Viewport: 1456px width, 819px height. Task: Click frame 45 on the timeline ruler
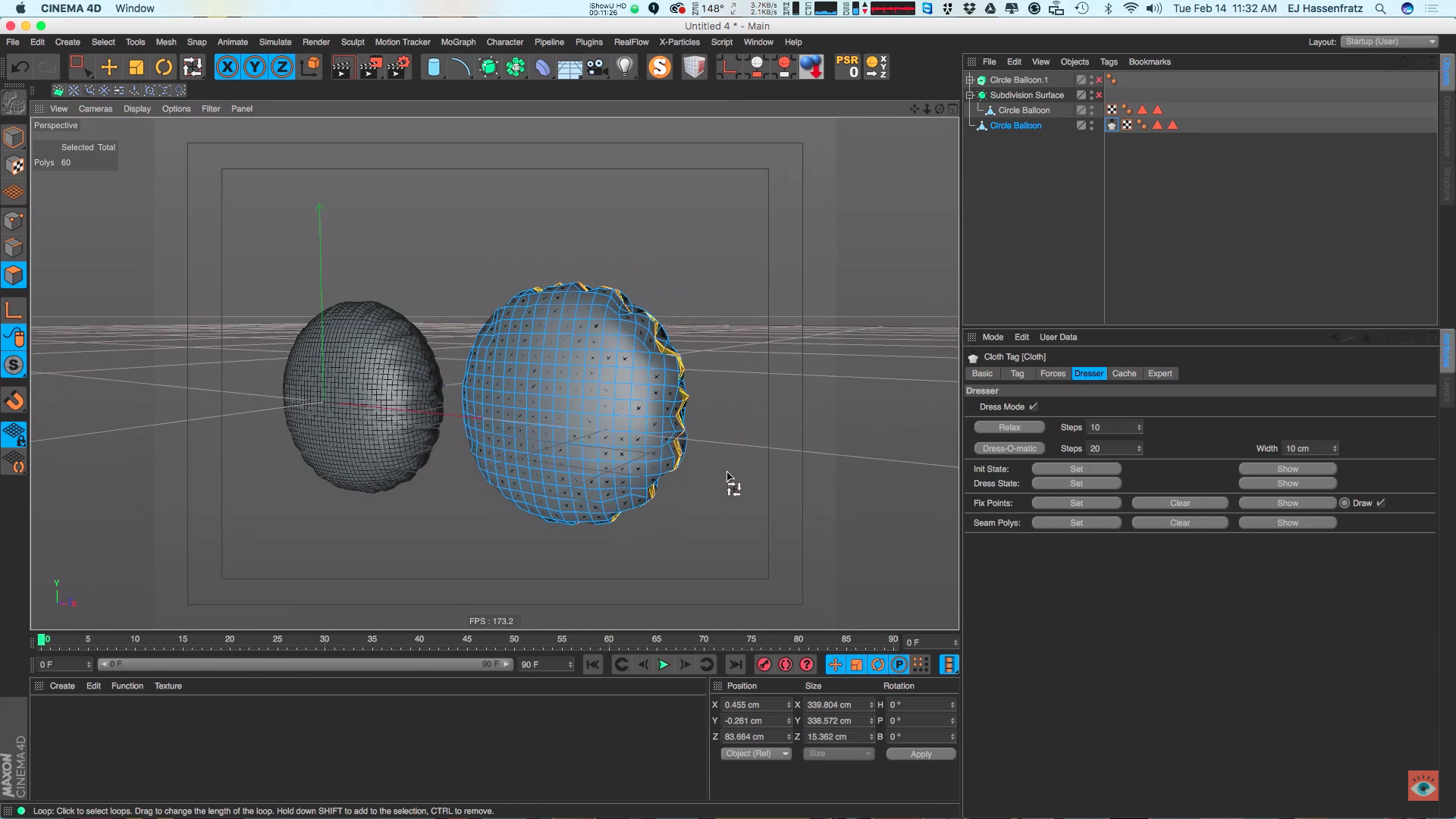click(x=466, y=639)
